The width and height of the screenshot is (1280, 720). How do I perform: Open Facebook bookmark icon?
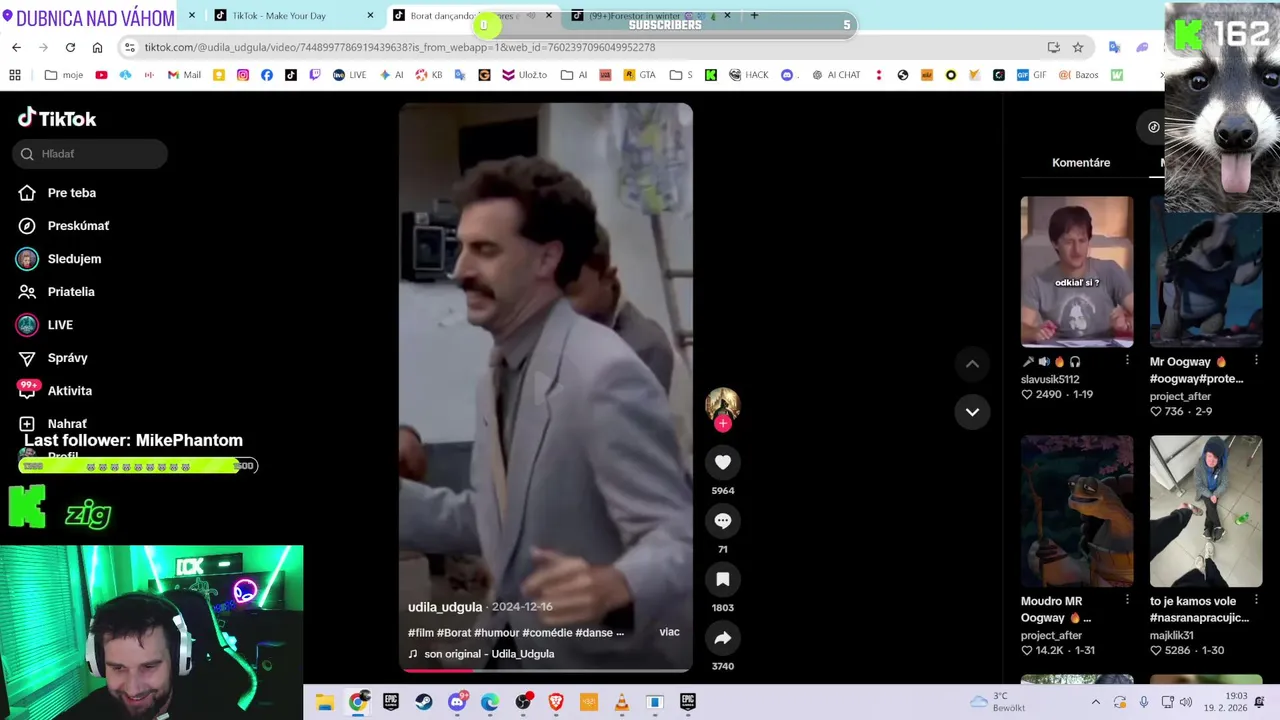tap(267, 75)
